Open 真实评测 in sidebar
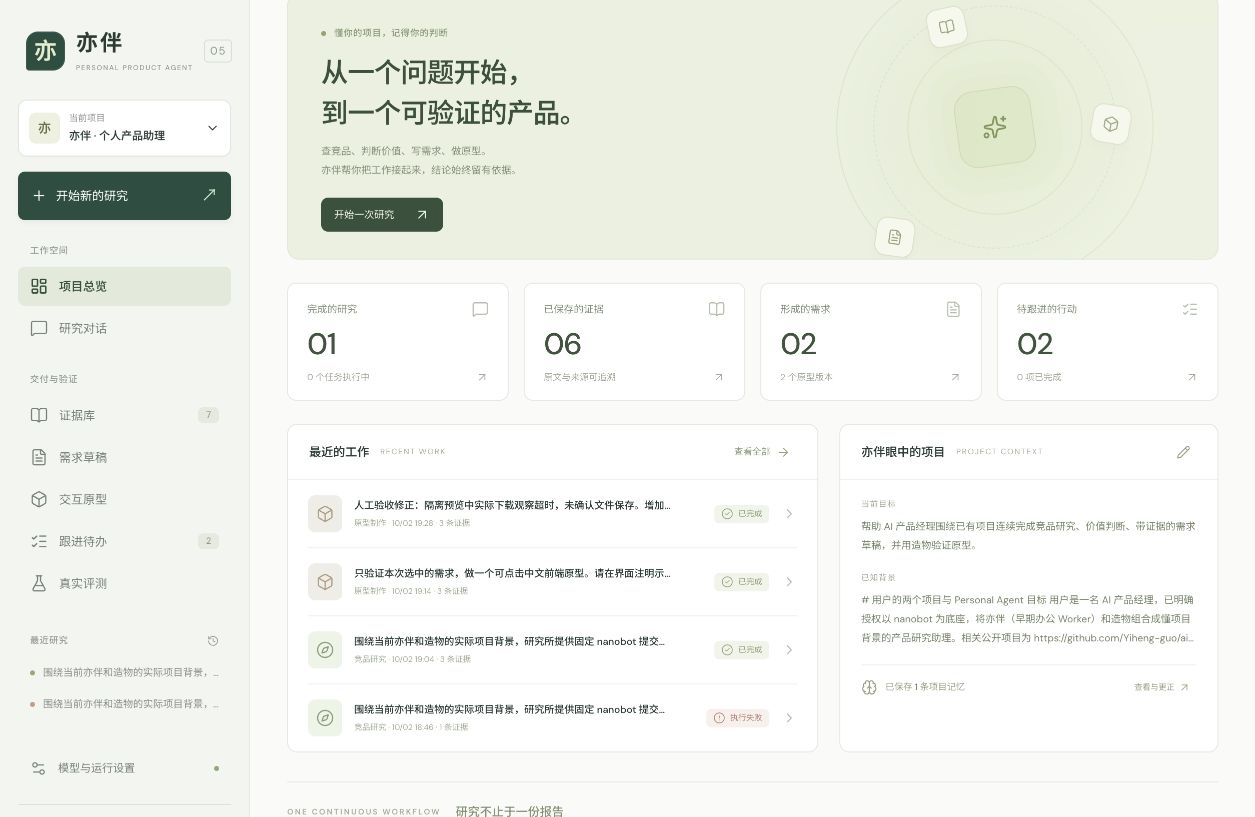 click(124, 583)
